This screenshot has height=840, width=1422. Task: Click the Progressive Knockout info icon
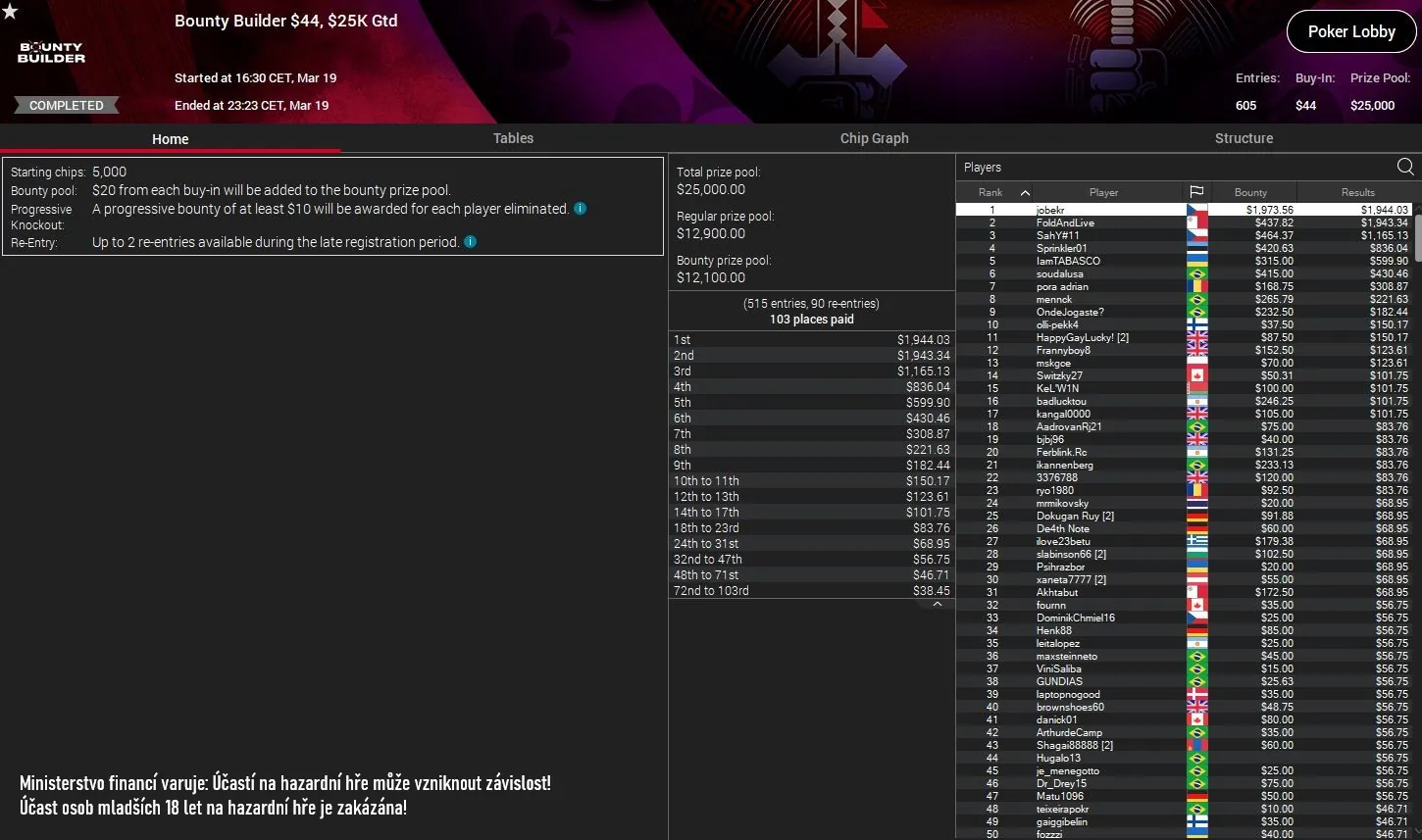point(579,209)
